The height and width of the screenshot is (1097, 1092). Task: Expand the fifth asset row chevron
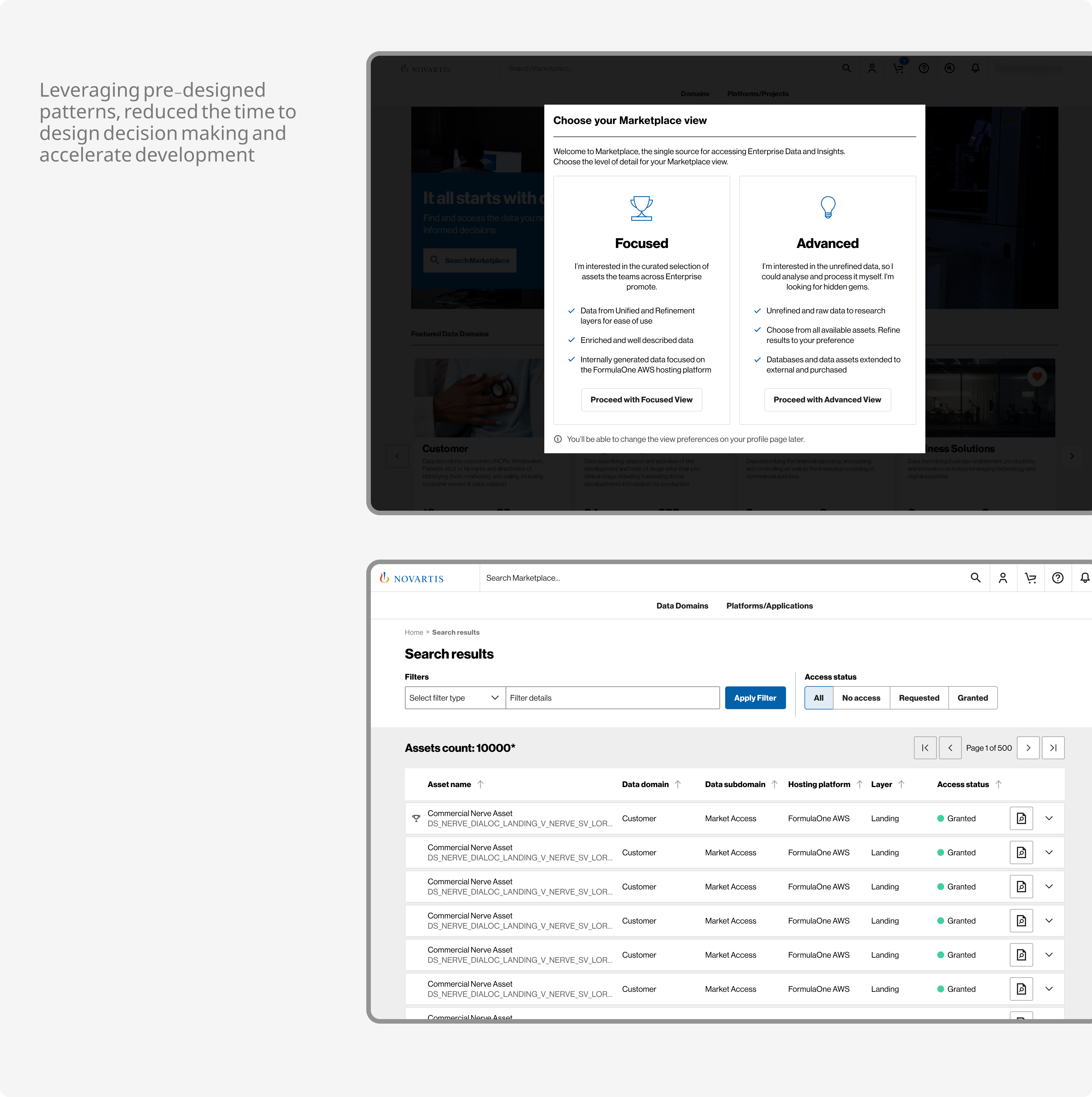point(1049,955)
